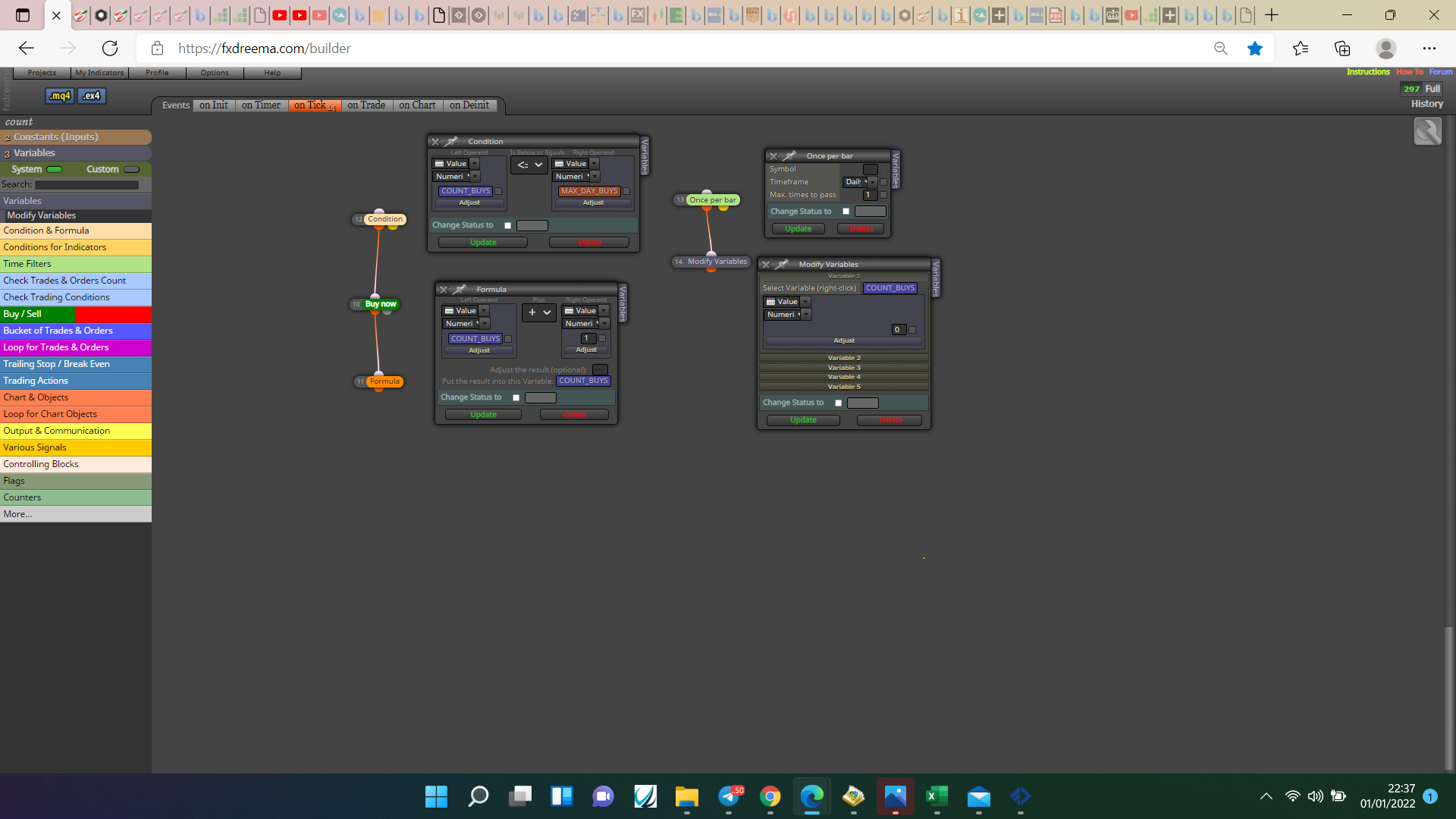
Task: Switch to the on Trade event tab
Action: (x=366, y=105)
